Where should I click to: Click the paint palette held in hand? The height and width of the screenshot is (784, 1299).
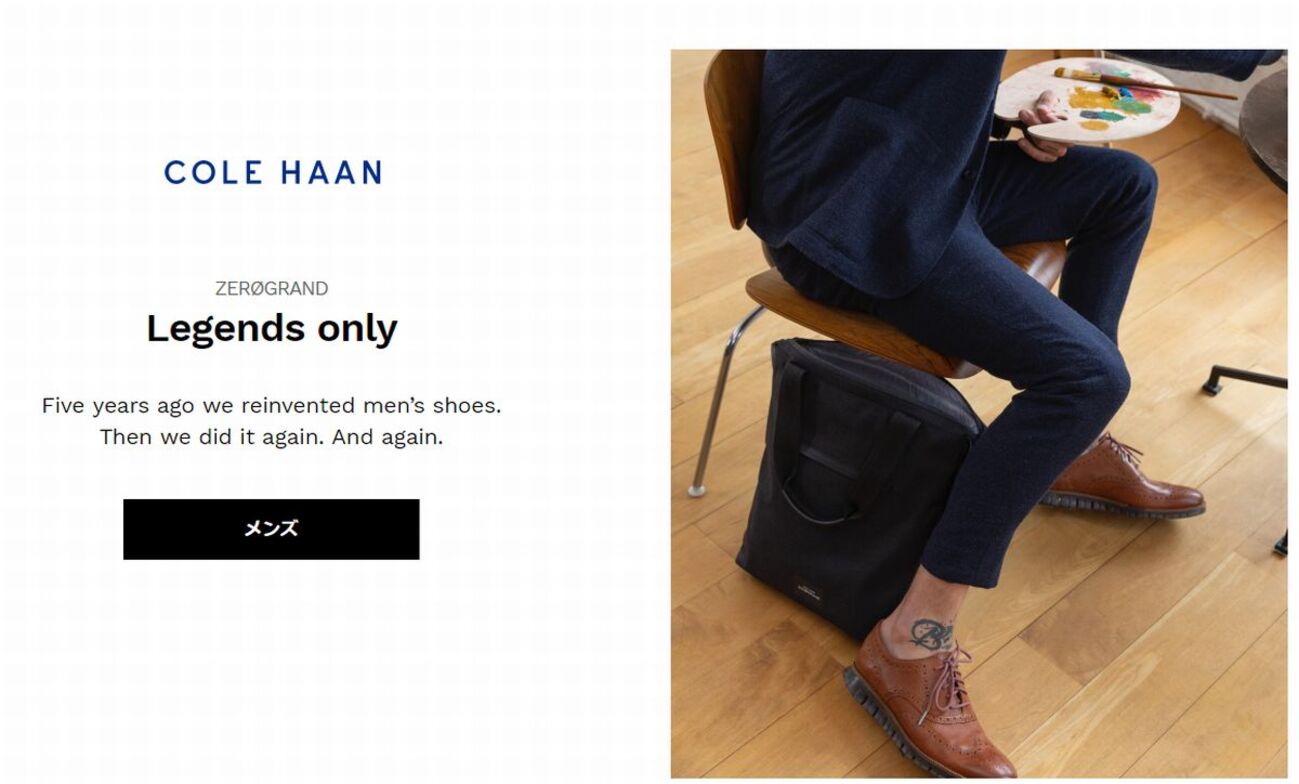click(x=1088, y=100)
